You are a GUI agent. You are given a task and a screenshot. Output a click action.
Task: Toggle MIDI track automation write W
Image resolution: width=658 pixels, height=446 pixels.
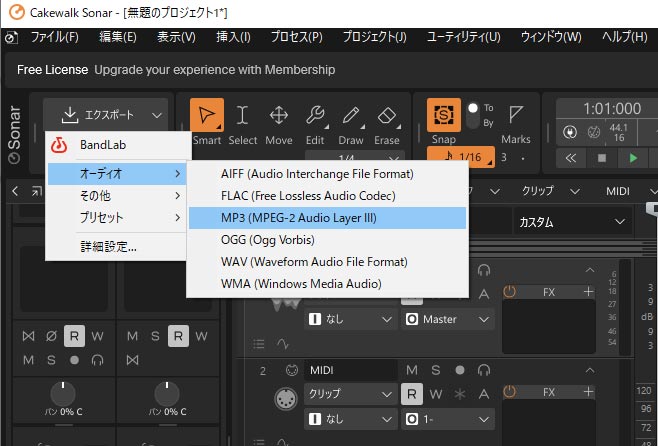436,394
